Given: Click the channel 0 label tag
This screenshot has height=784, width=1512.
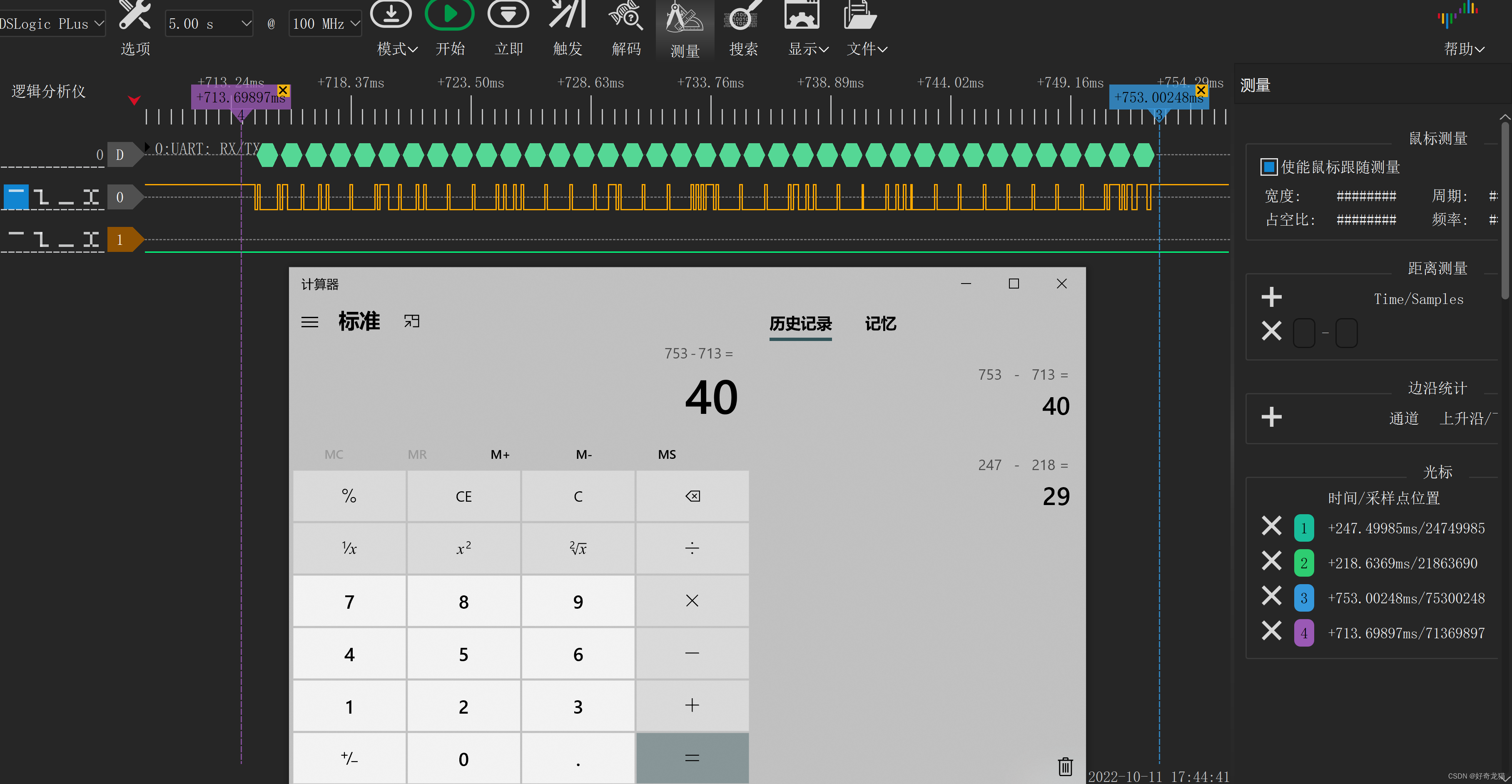Looking at the screenshot, I should (x=125, y=197).
